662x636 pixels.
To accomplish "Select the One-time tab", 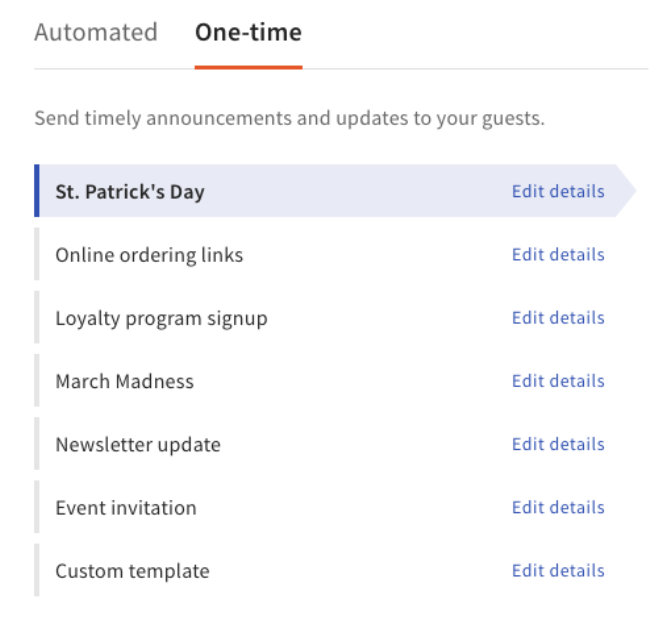I will coord(248,33).
